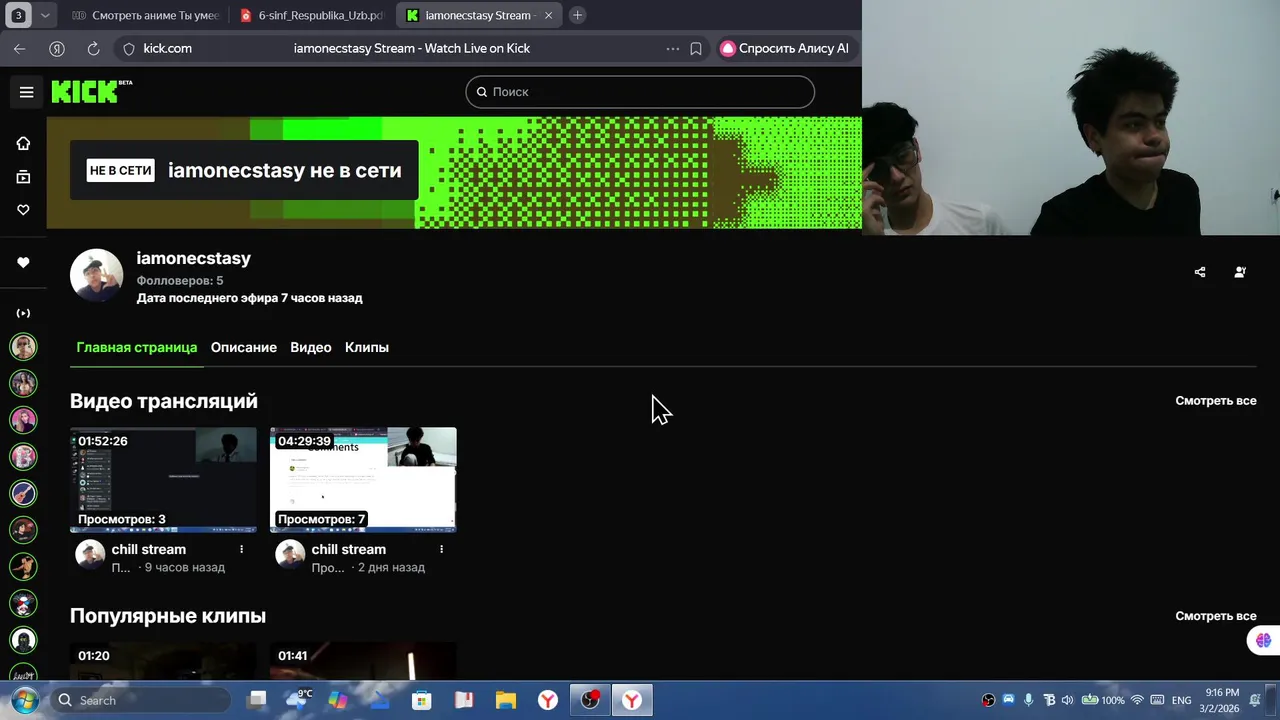Open the Клипы tab

tap(367, 347)
